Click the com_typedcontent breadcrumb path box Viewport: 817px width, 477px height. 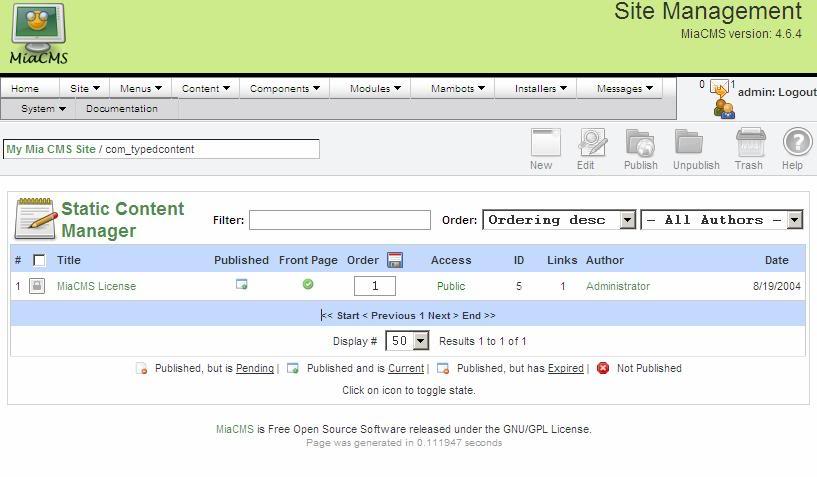tap(162, 149)
